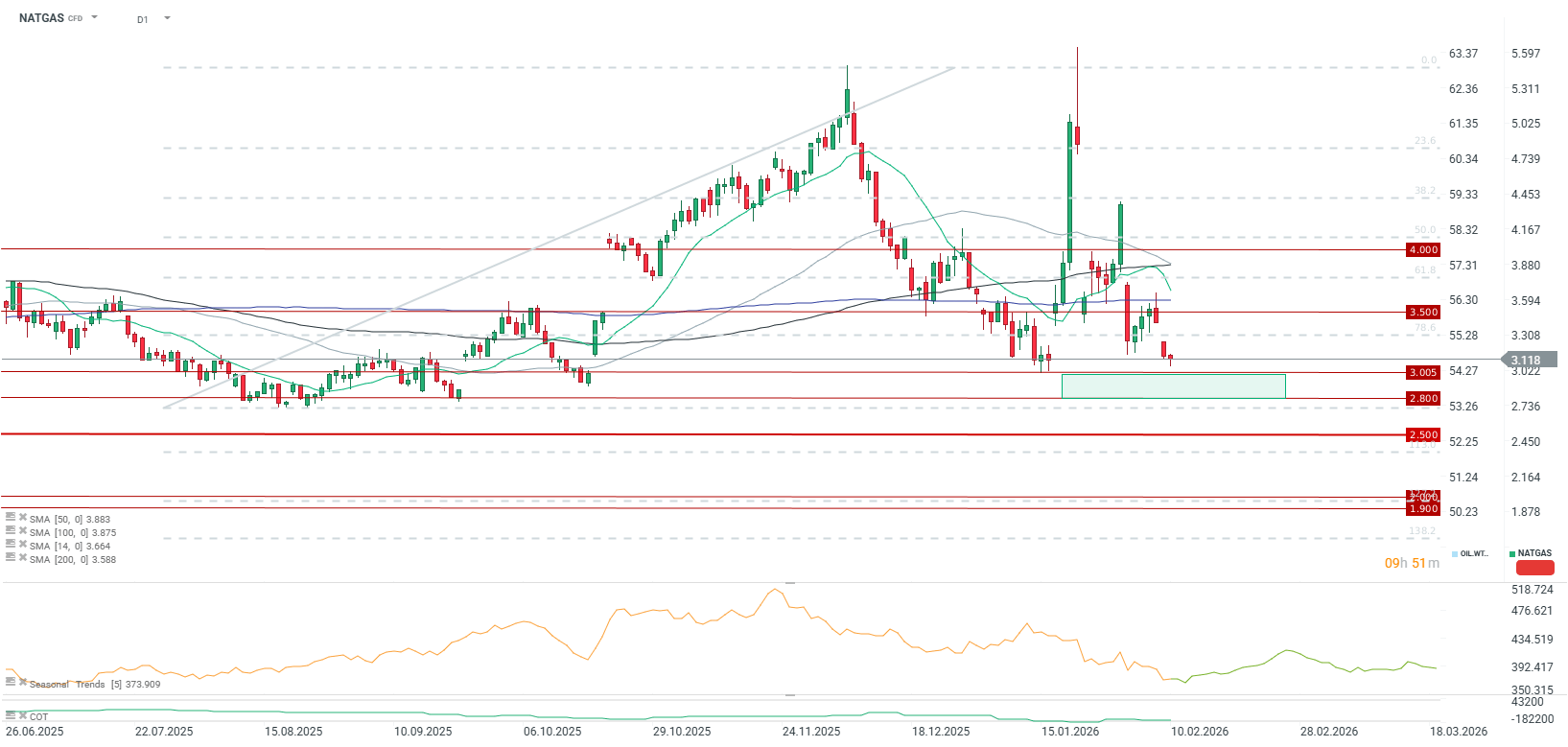Image resolution: width=1568 pixels, height=747 pixels.
Task: Click the 15.01.2026 date on the time axis
Action: (x=1070, y=731)
